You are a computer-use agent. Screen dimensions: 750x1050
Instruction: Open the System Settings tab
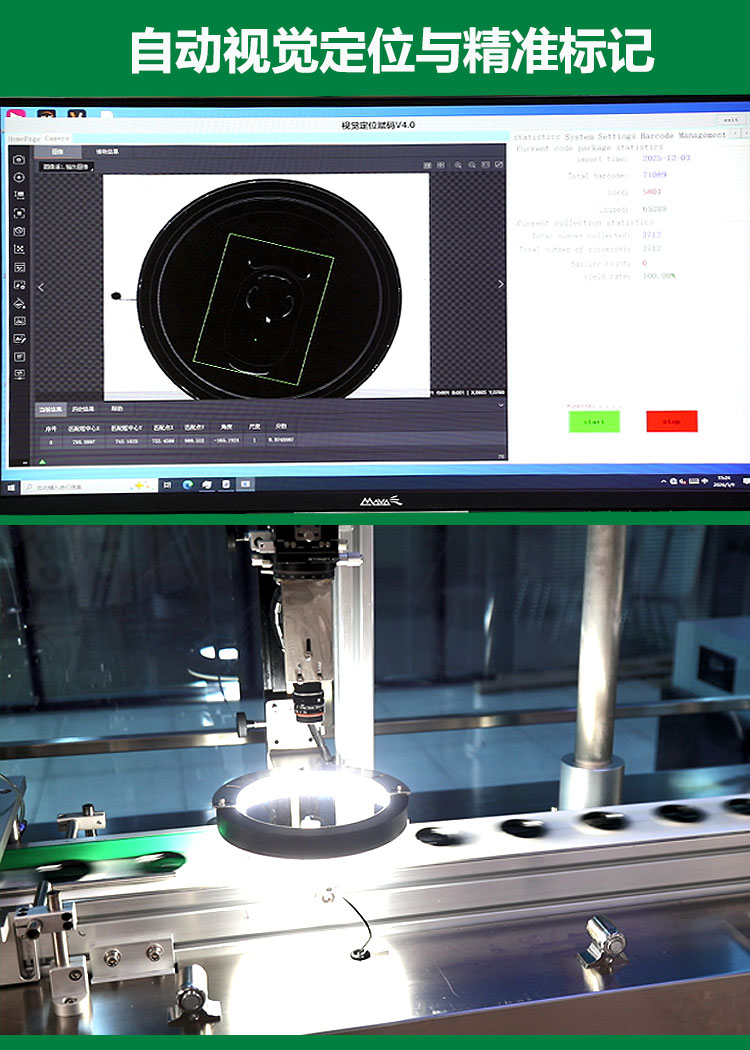click(x=600, y=136)
